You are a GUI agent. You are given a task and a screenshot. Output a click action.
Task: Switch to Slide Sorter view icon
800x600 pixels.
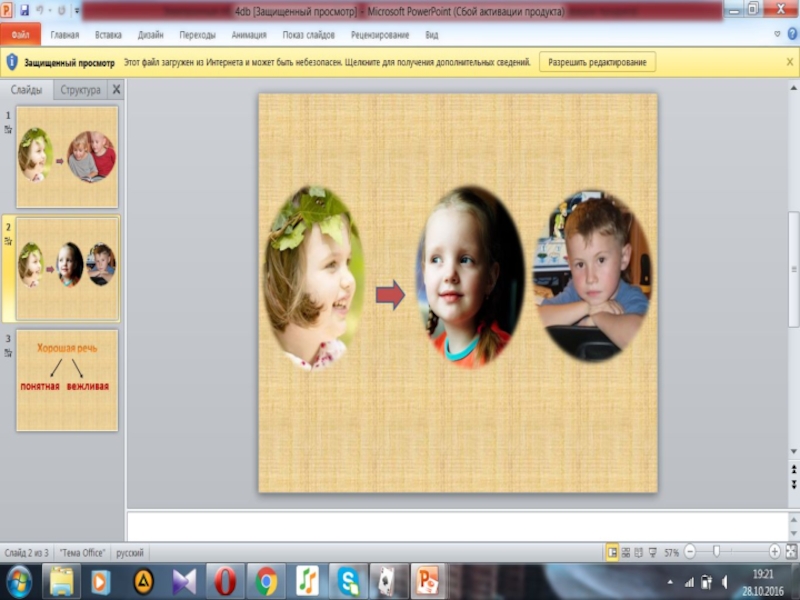pyautogui.click(x=626, y=552)
